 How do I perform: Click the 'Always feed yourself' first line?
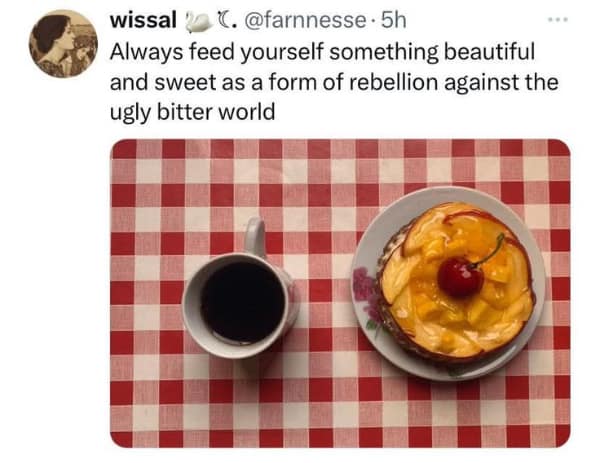pos(322,53)
